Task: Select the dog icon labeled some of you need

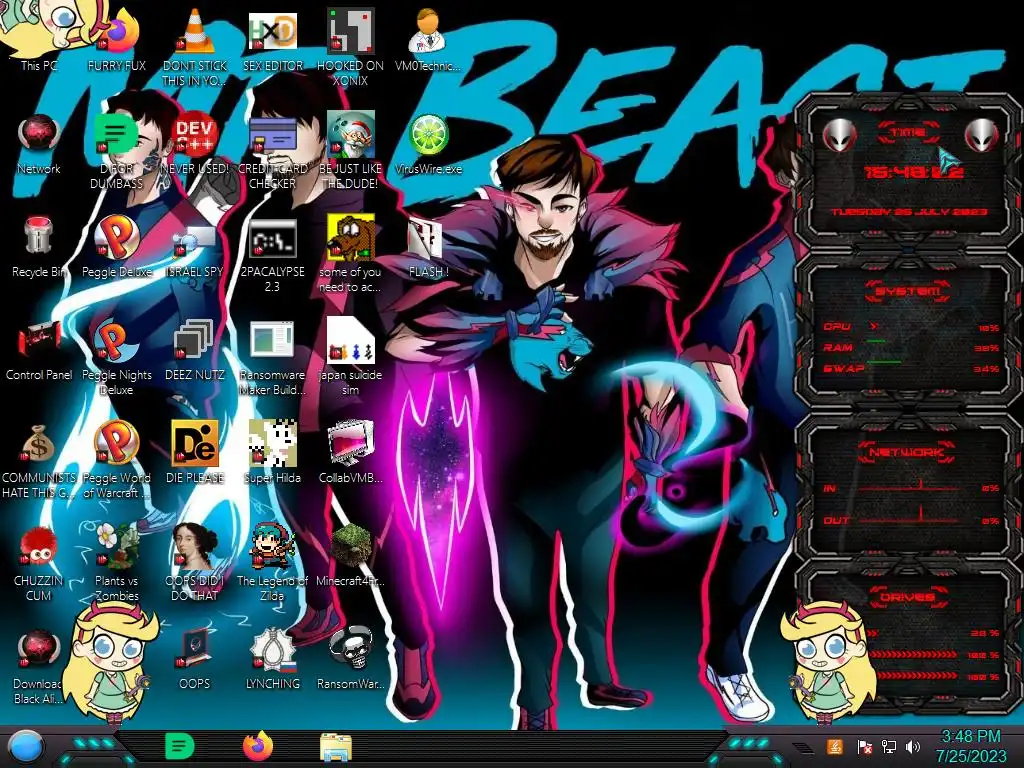Action: pyautogui.click(x=351, y=253)
